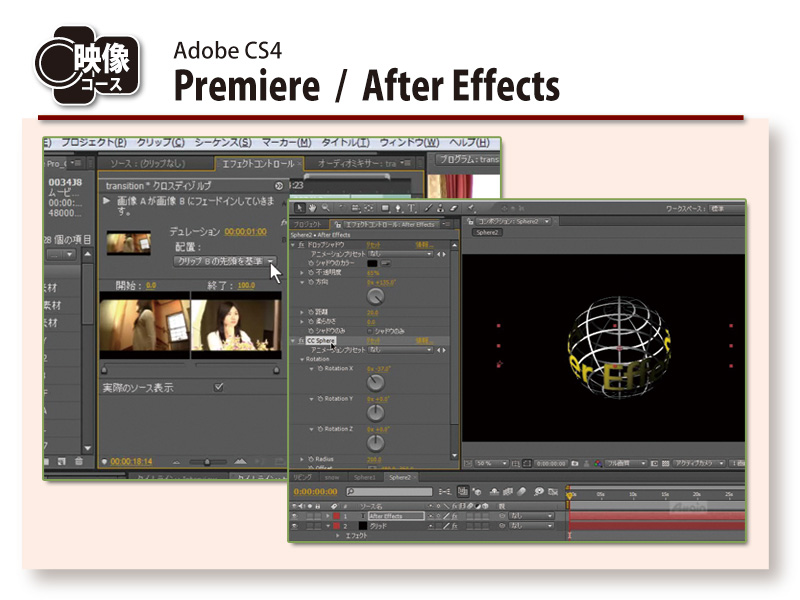Toggle fx switch on After Effects layer 1
The image size is (800, 600).
click(x=455, y=516)
